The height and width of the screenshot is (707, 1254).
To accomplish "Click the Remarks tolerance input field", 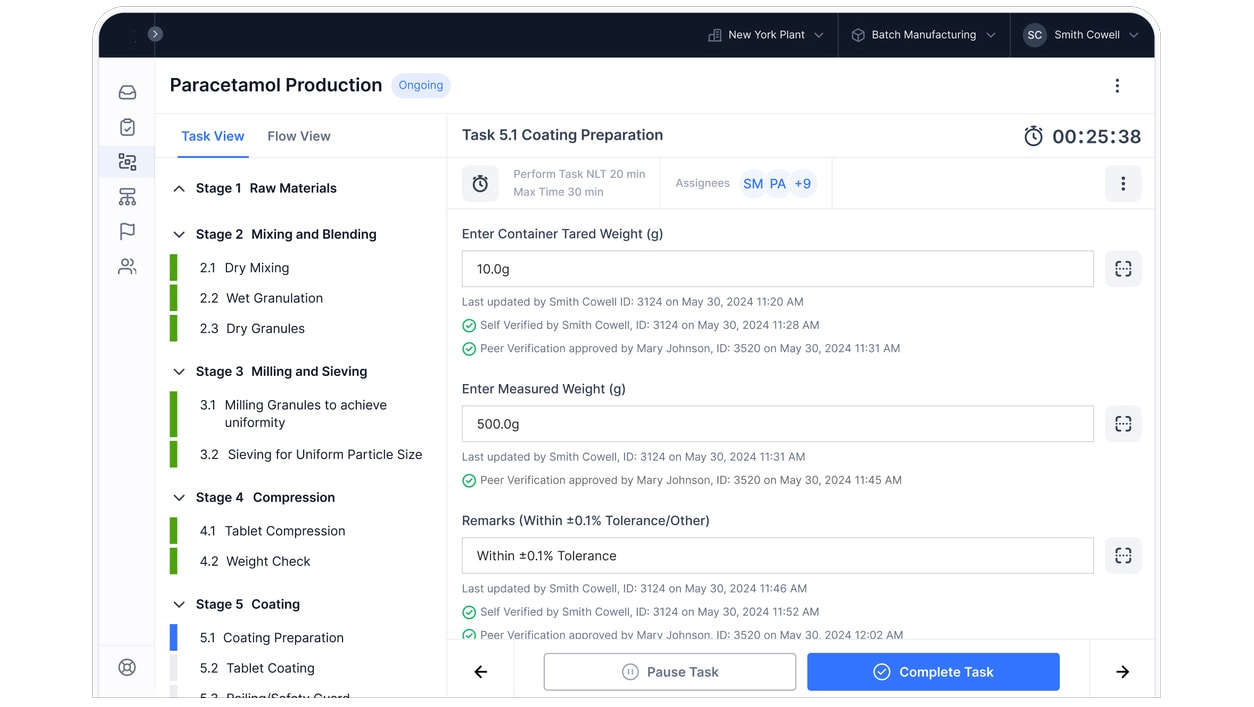I will click(x=777, y=556).
